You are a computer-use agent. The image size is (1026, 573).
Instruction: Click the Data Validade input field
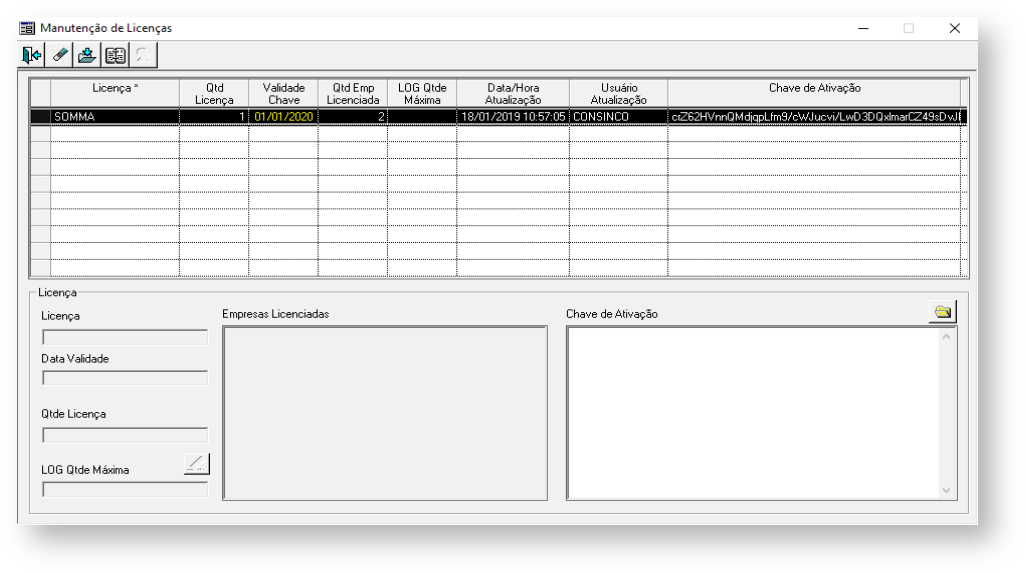[125, 377]
